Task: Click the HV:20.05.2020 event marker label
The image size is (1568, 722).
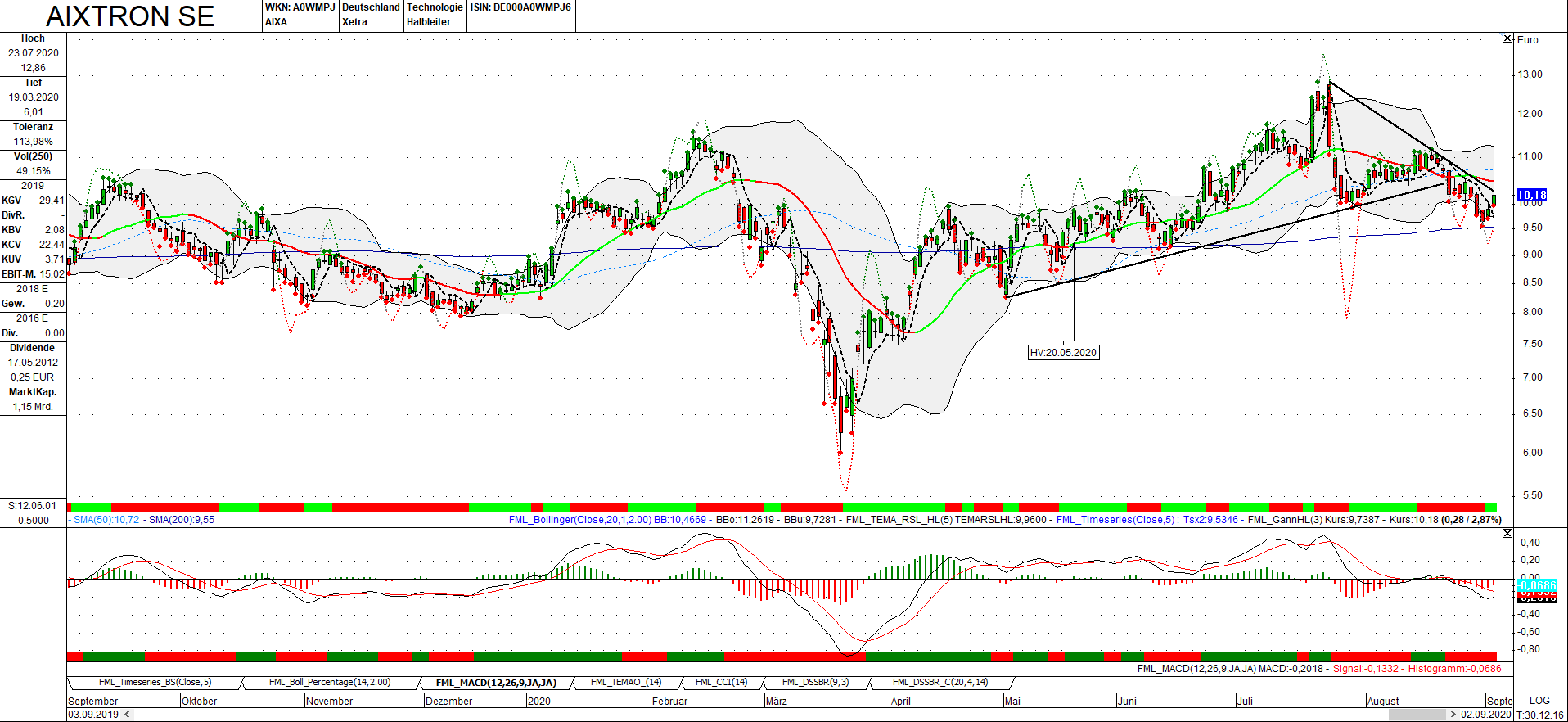Action: coord(1063,353)
